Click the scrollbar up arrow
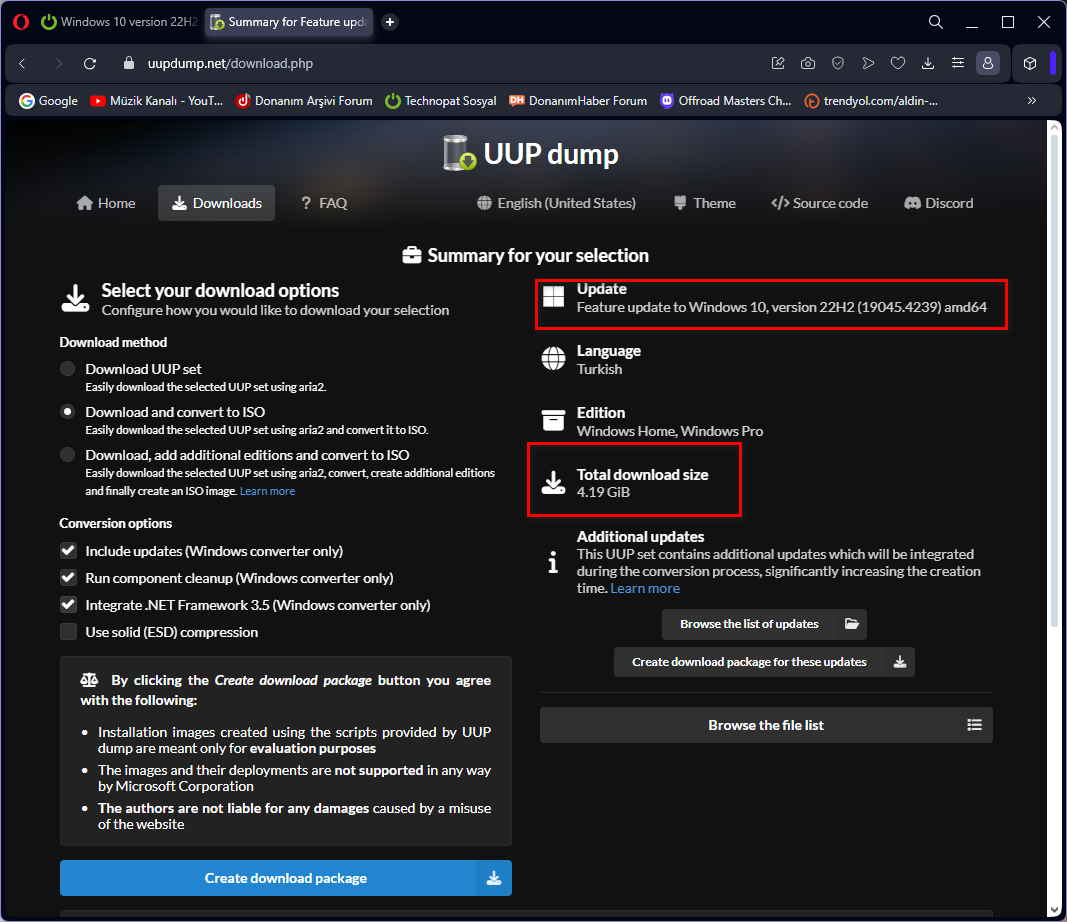 click(1054, 127)
